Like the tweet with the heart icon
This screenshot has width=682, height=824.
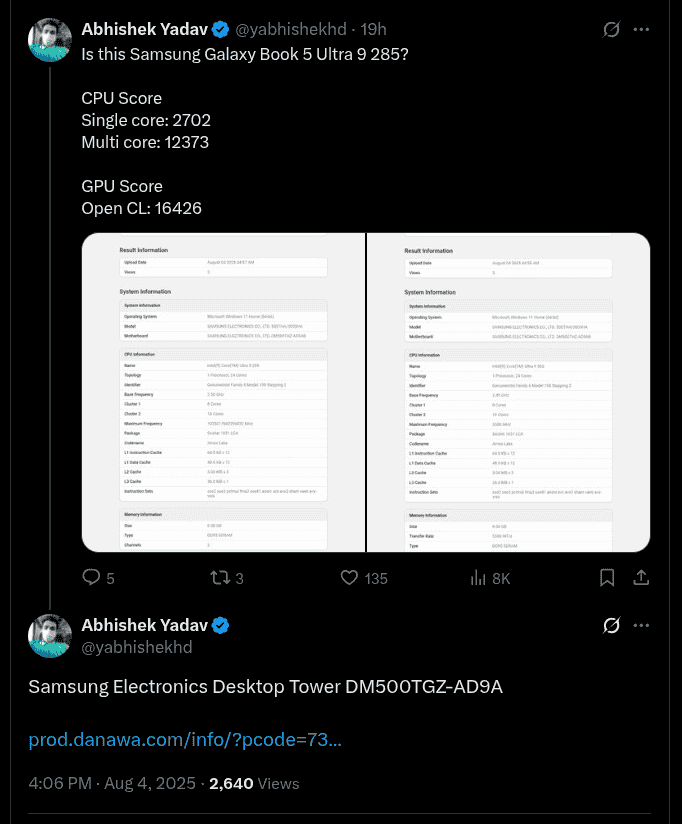point(349,577)
